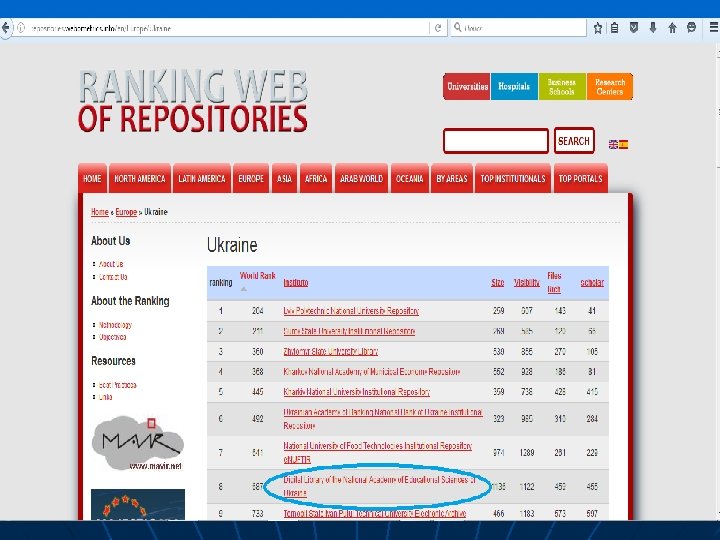This screenshot has width=720, height=540.
Task: Go back using browser back arrow
Action: 5,28
